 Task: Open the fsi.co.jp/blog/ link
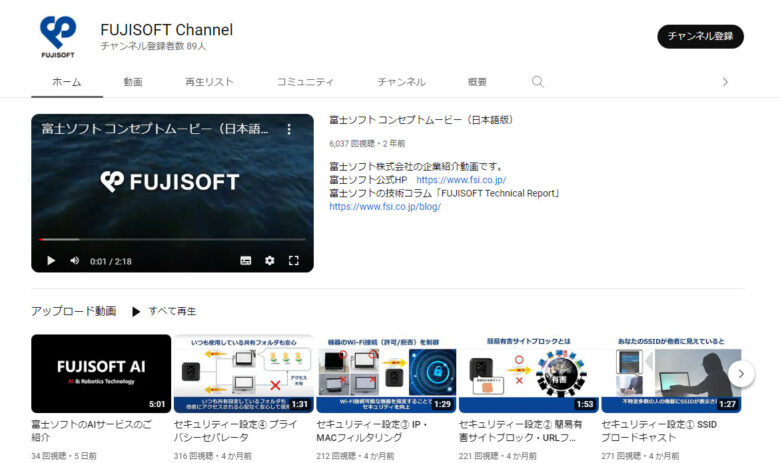[x=385, y=206]
